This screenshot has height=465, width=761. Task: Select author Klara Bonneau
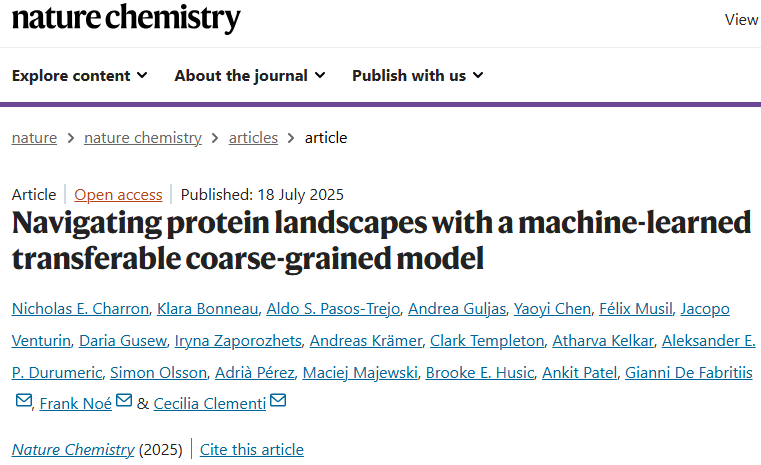tap(208, 309)
